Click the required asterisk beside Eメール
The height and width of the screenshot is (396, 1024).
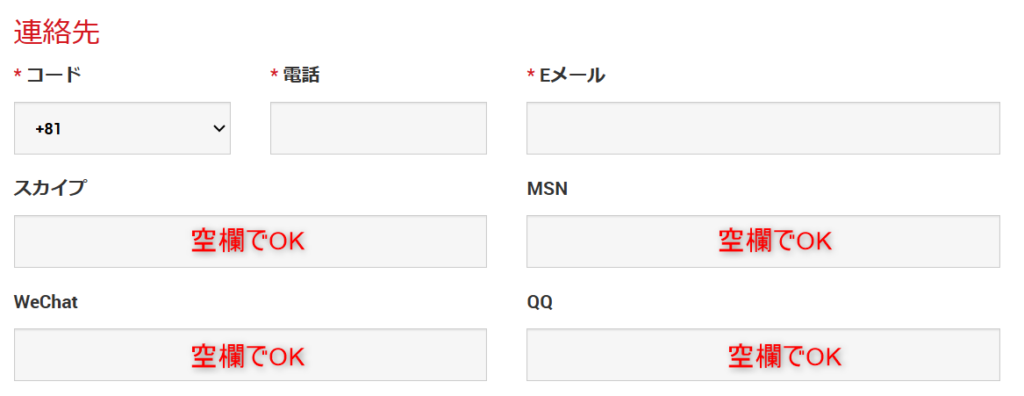click(531, 76)
